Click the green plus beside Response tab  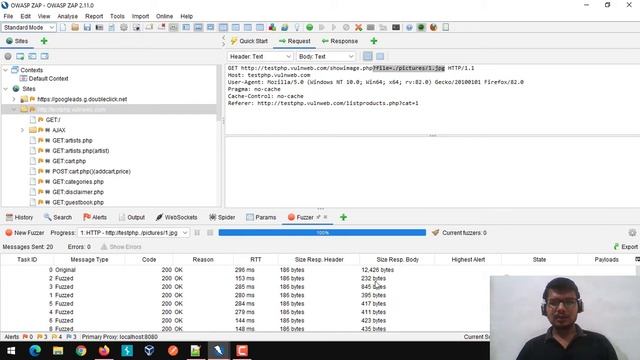(x=374, y=41)
